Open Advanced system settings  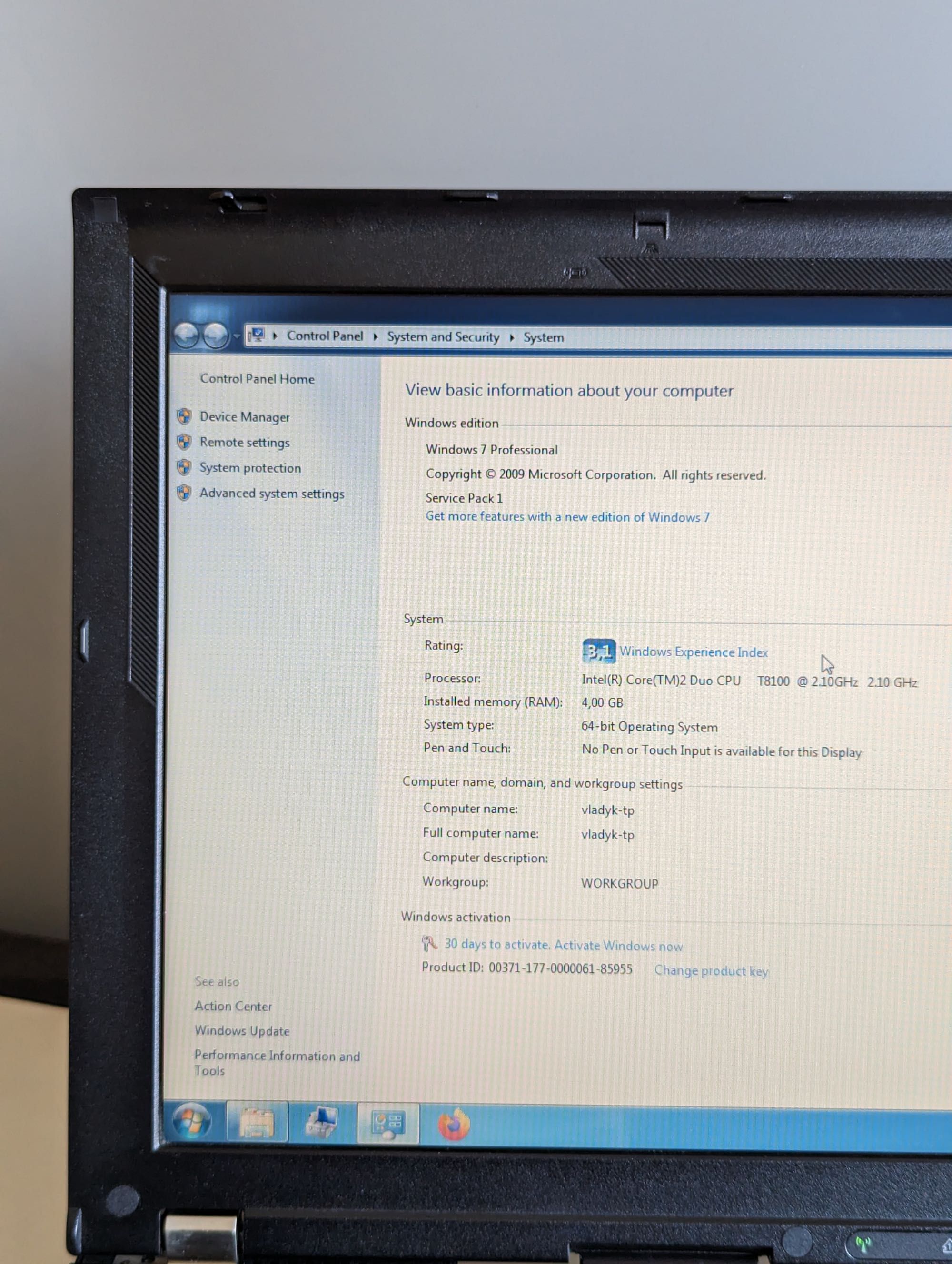pos(272,493)
